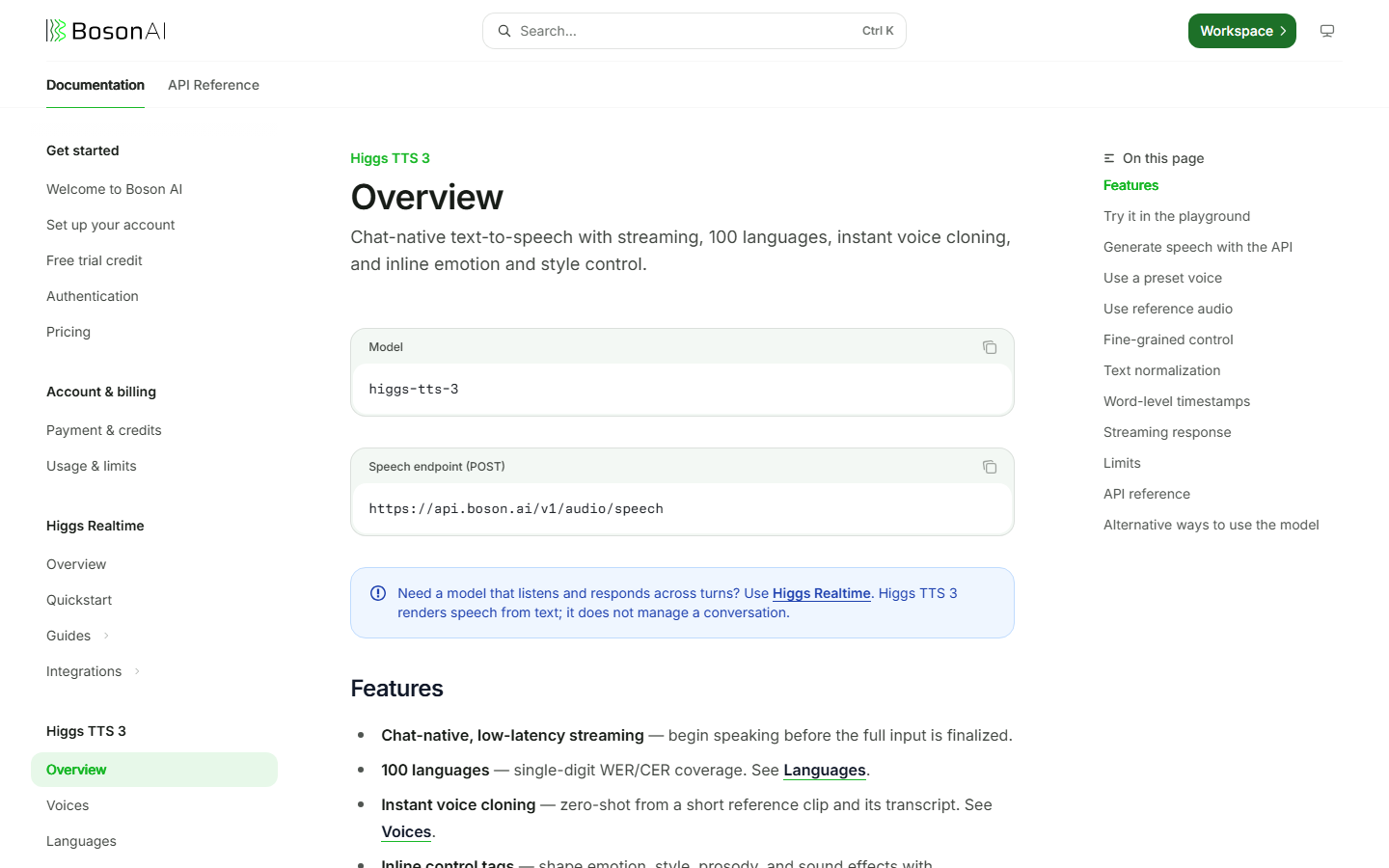Click the search magnifier icon
This screenshot has height=868, width=1389.
pyautogui.click(x=504, y=31)
